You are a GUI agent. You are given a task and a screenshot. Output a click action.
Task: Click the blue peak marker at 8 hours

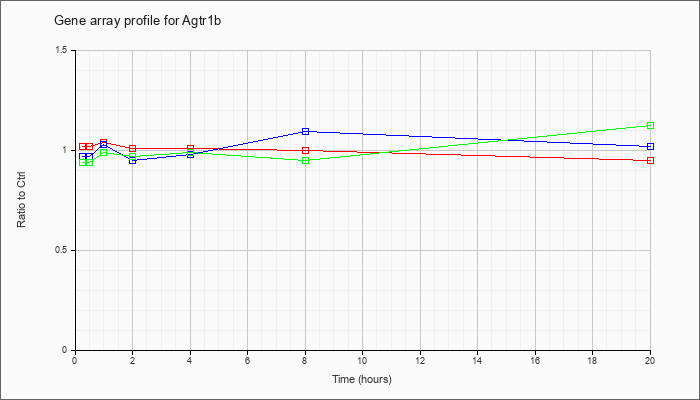tap(305, 131)
